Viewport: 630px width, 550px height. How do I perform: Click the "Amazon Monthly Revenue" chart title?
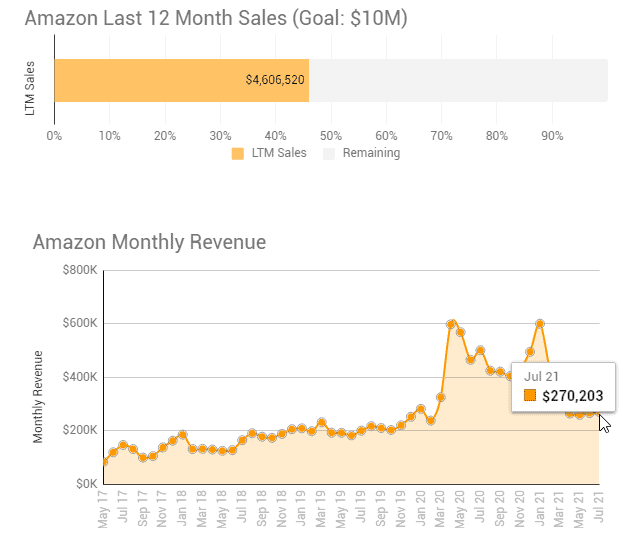coord(149,242)
